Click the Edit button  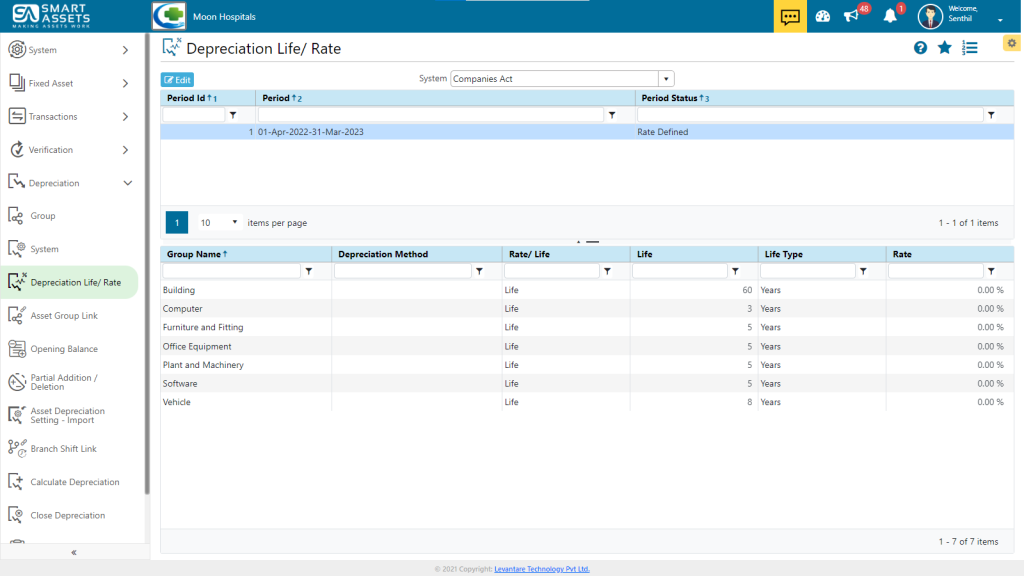(177, 79)
